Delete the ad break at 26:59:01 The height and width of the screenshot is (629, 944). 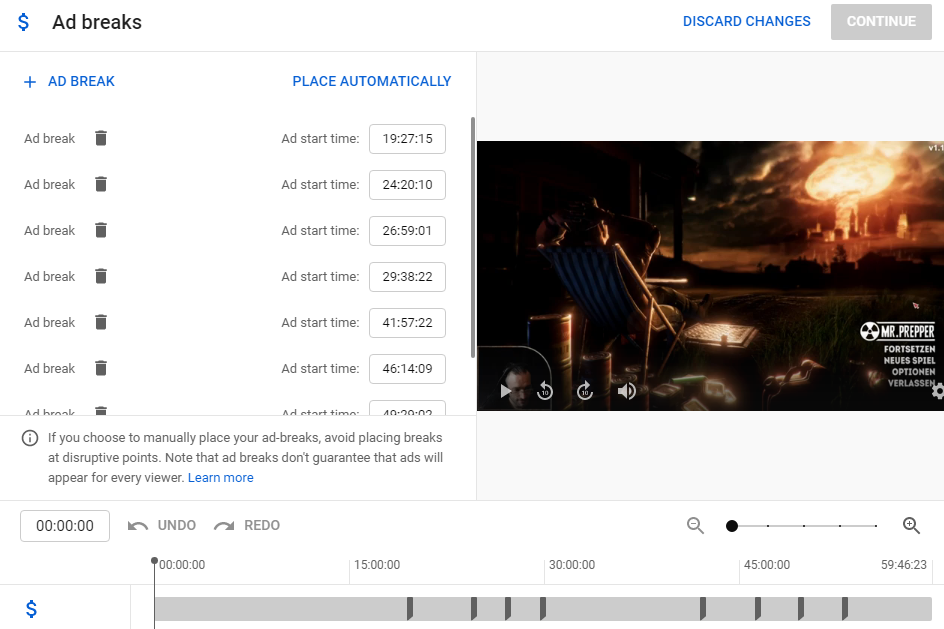tap(100, 230)
